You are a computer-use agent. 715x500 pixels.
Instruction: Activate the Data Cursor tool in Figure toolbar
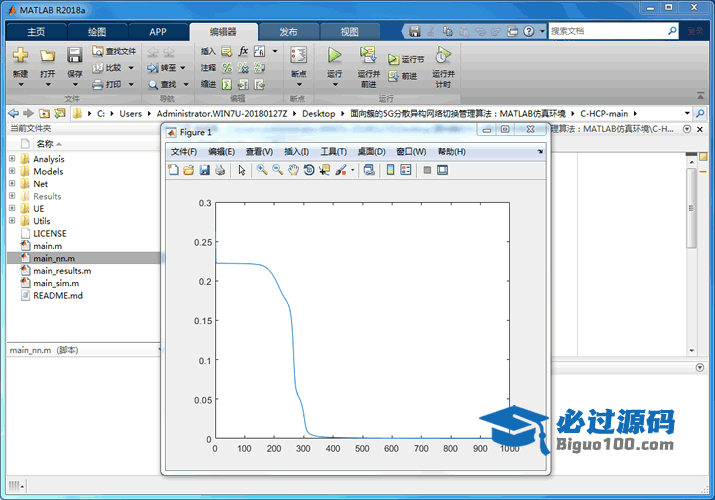pos(325,170)
